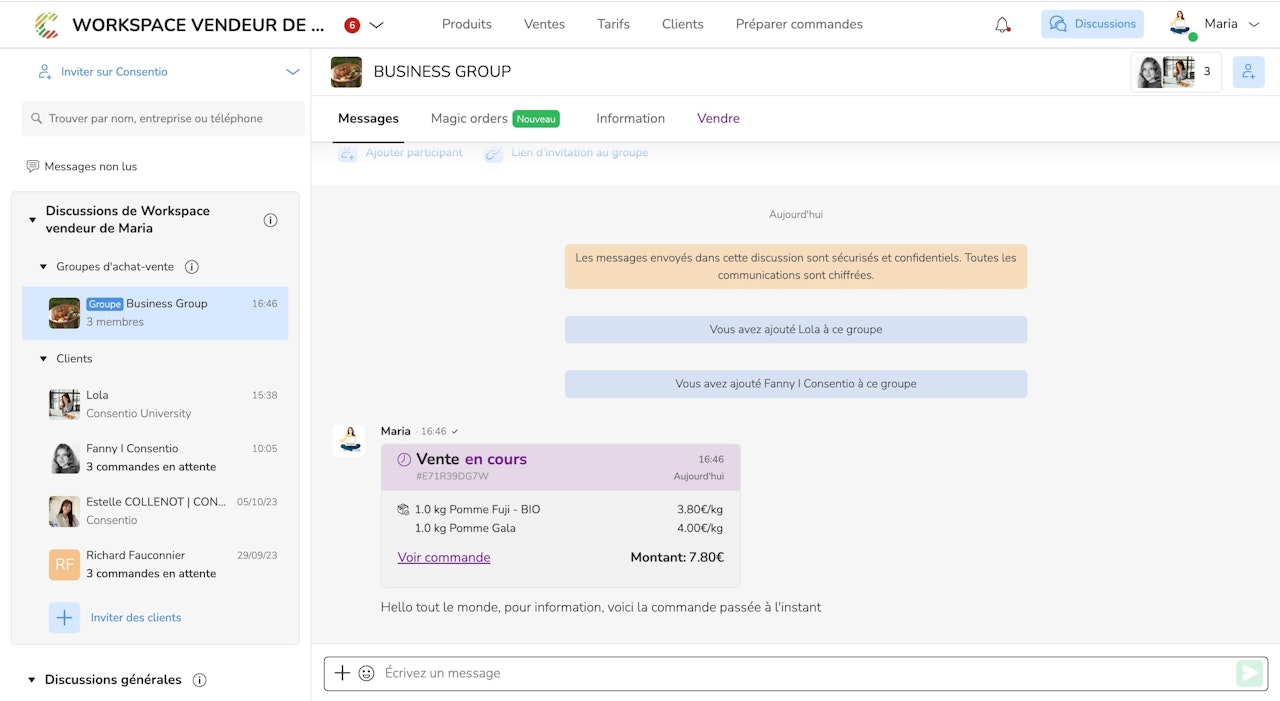
Task: Collapse Groupes d'achat-vente section
Action: point(43,267)
